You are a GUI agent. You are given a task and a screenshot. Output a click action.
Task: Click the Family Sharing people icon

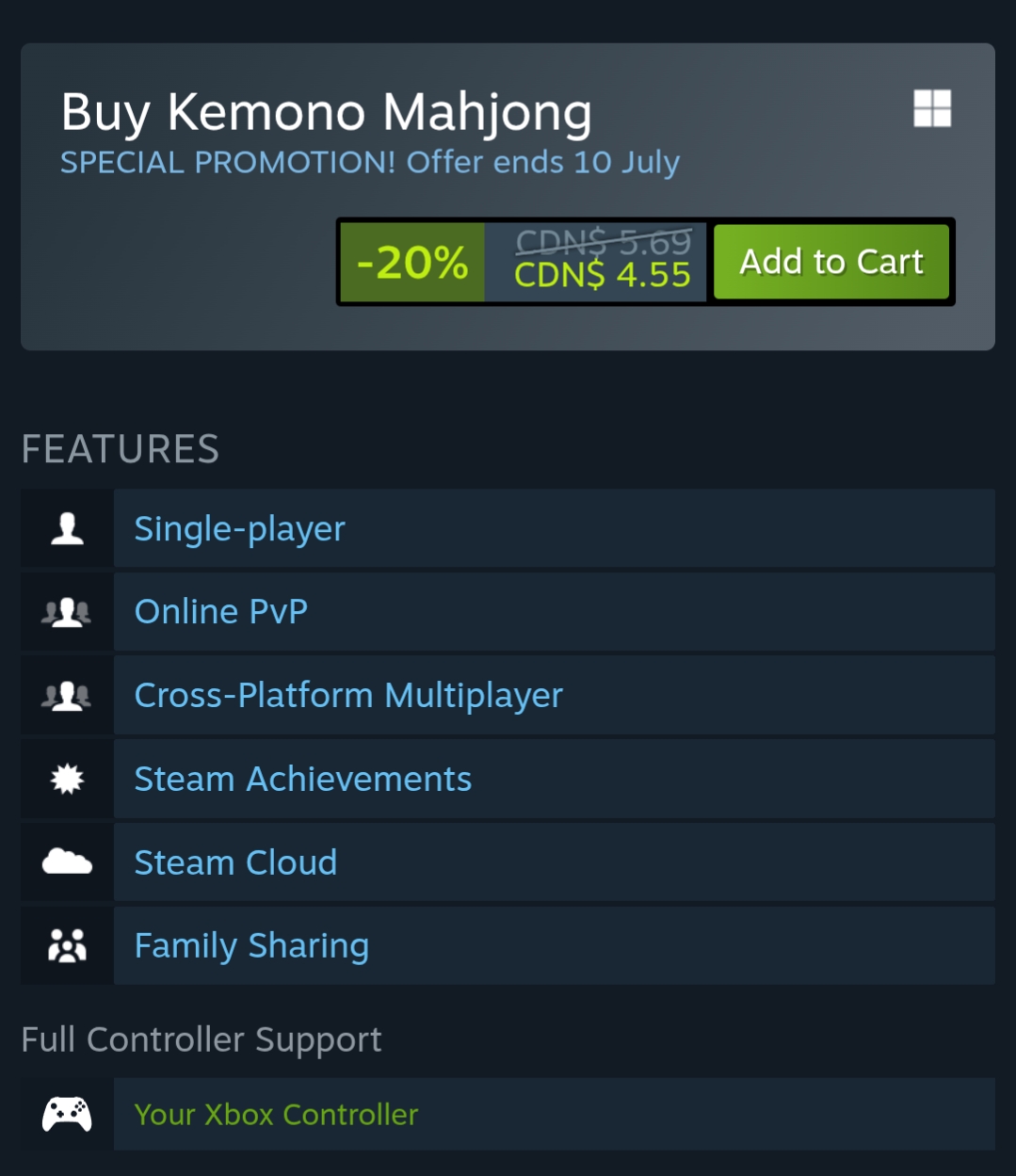67,945
